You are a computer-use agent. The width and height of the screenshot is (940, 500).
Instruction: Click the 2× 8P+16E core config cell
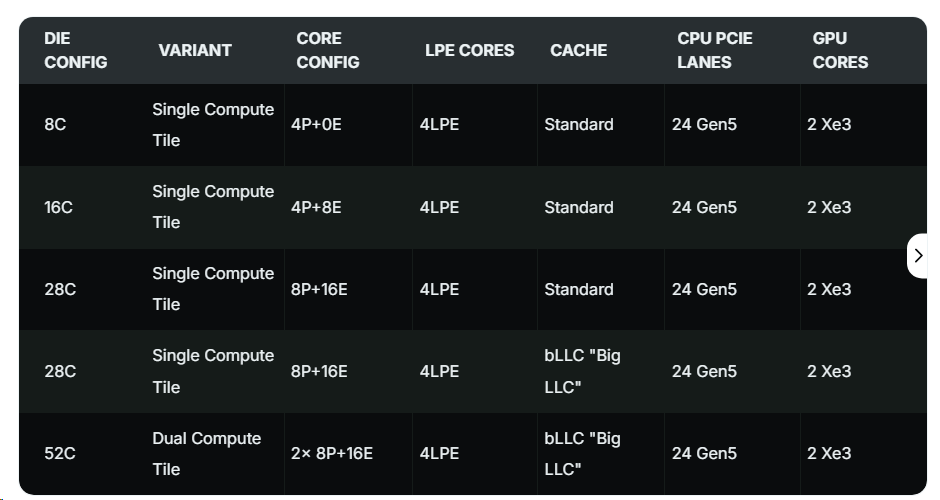point(332,453)
